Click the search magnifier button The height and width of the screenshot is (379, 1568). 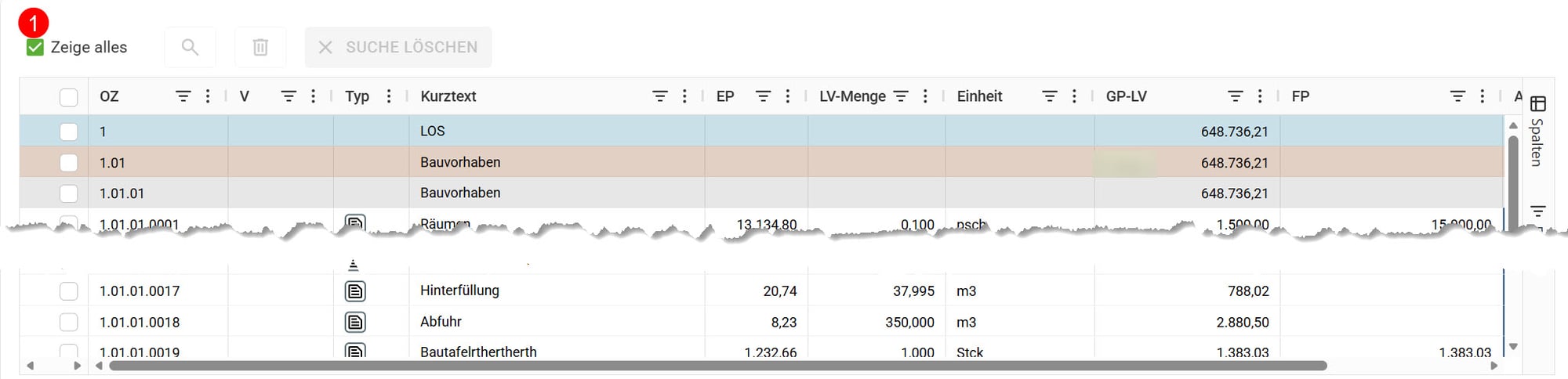(190, 47)
